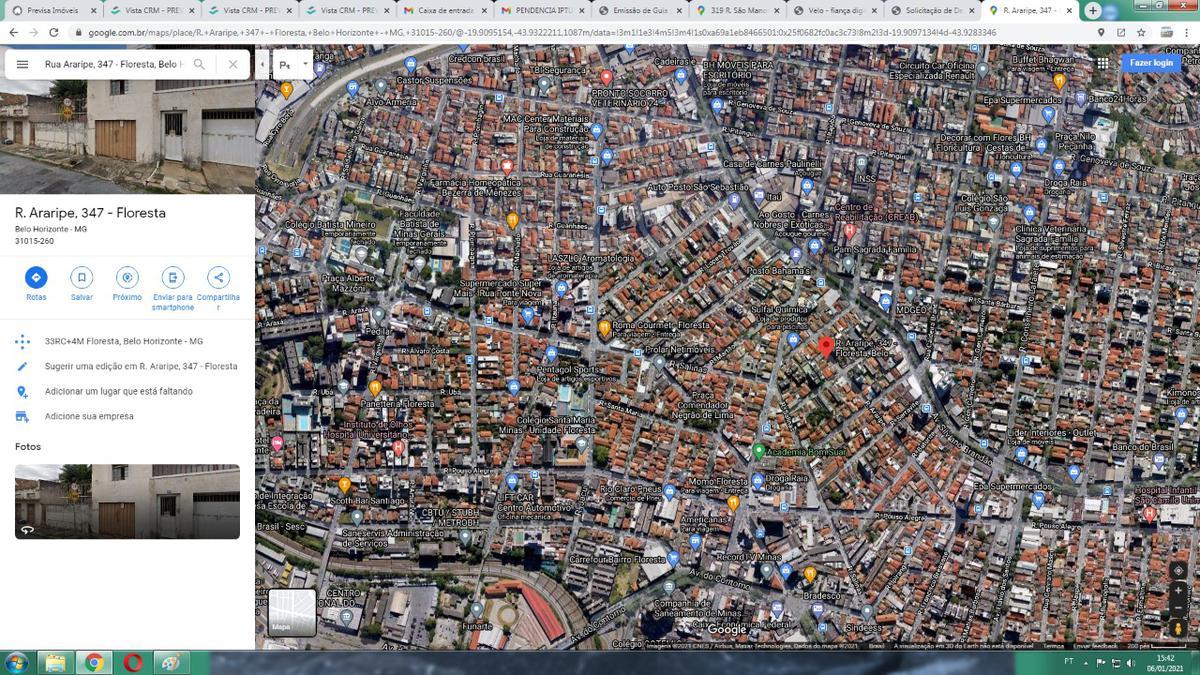Collapse the side panel arrow
The height and width of the screenshot is (675, 1200).
pos(262,65)
